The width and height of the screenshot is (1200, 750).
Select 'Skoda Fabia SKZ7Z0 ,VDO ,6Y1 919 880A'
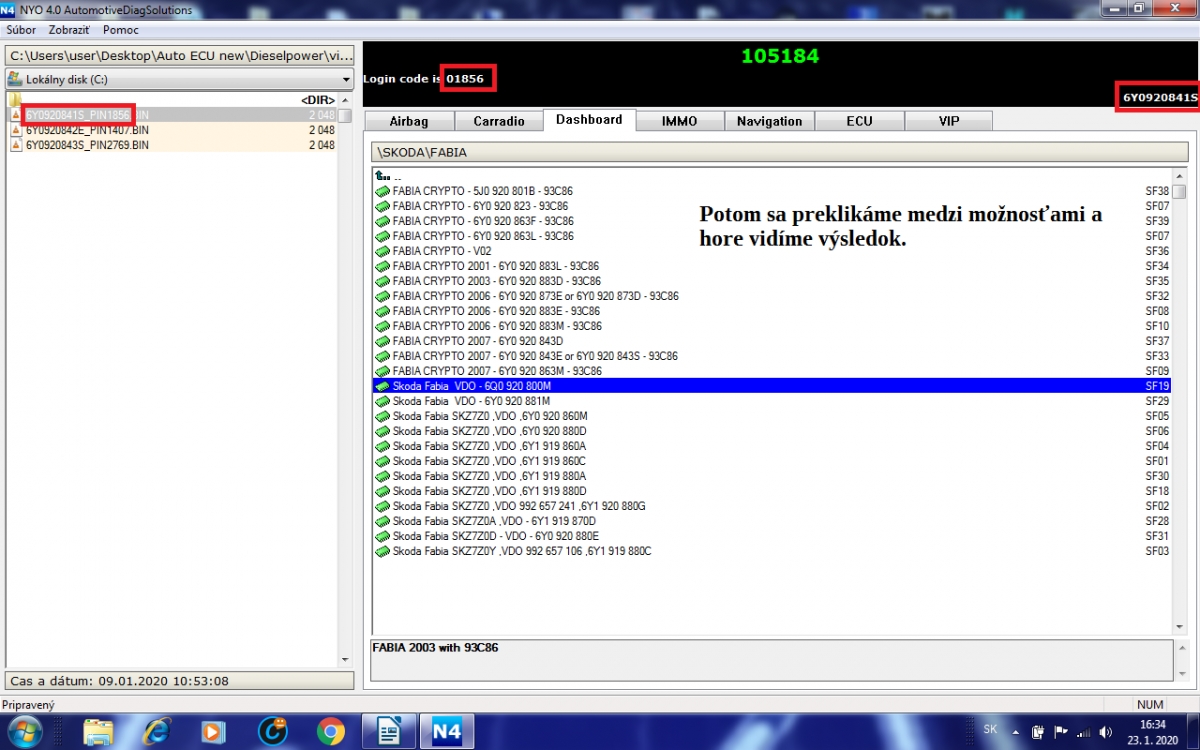coord(772,476)
